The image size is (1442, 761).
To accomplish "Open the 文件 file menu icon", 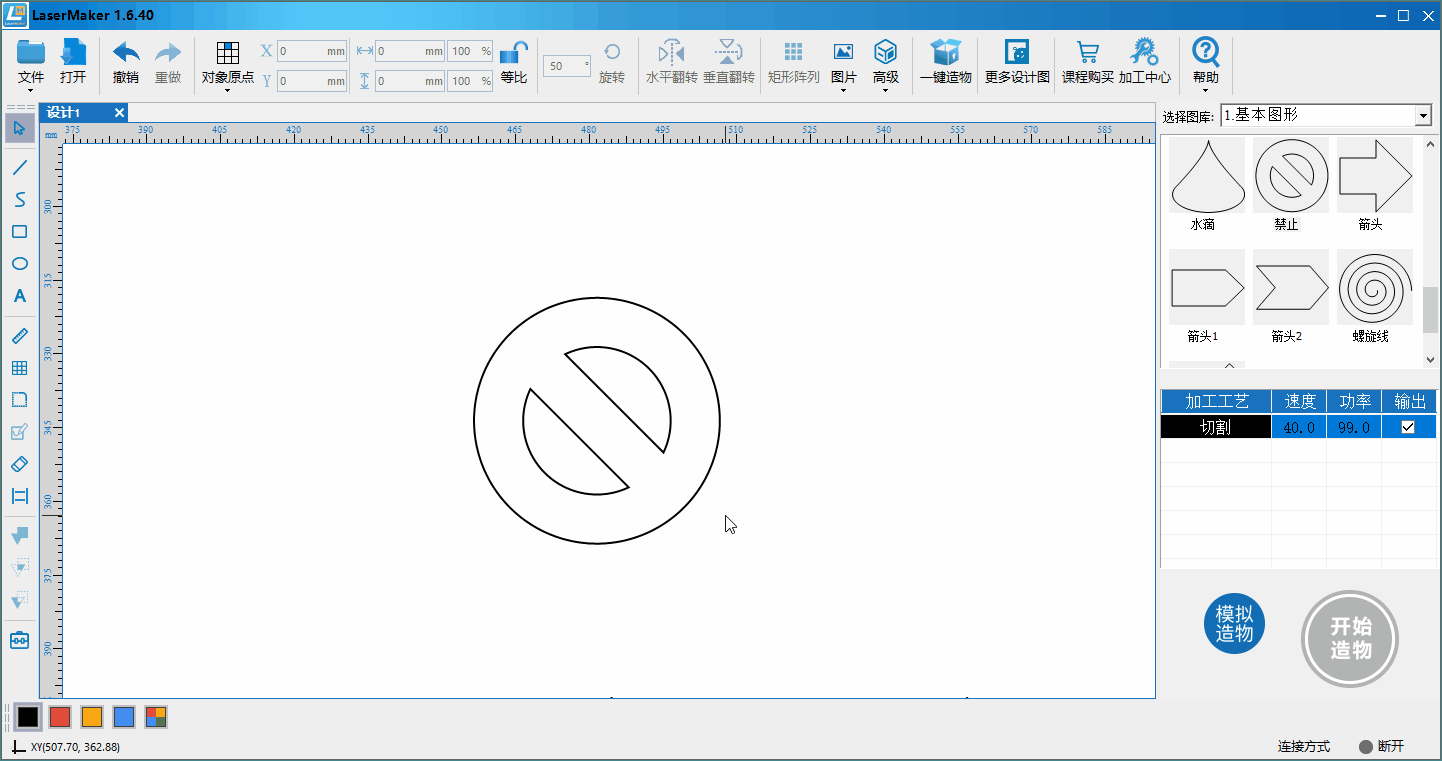I will click(31, 53).
